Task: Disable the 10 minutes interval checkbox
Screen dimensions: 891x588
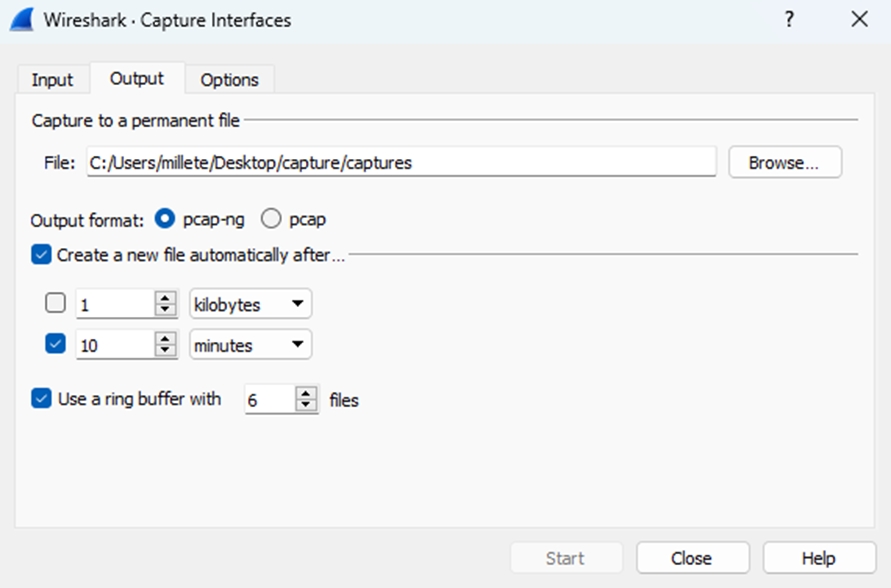Action: click(x=55, y=344)
